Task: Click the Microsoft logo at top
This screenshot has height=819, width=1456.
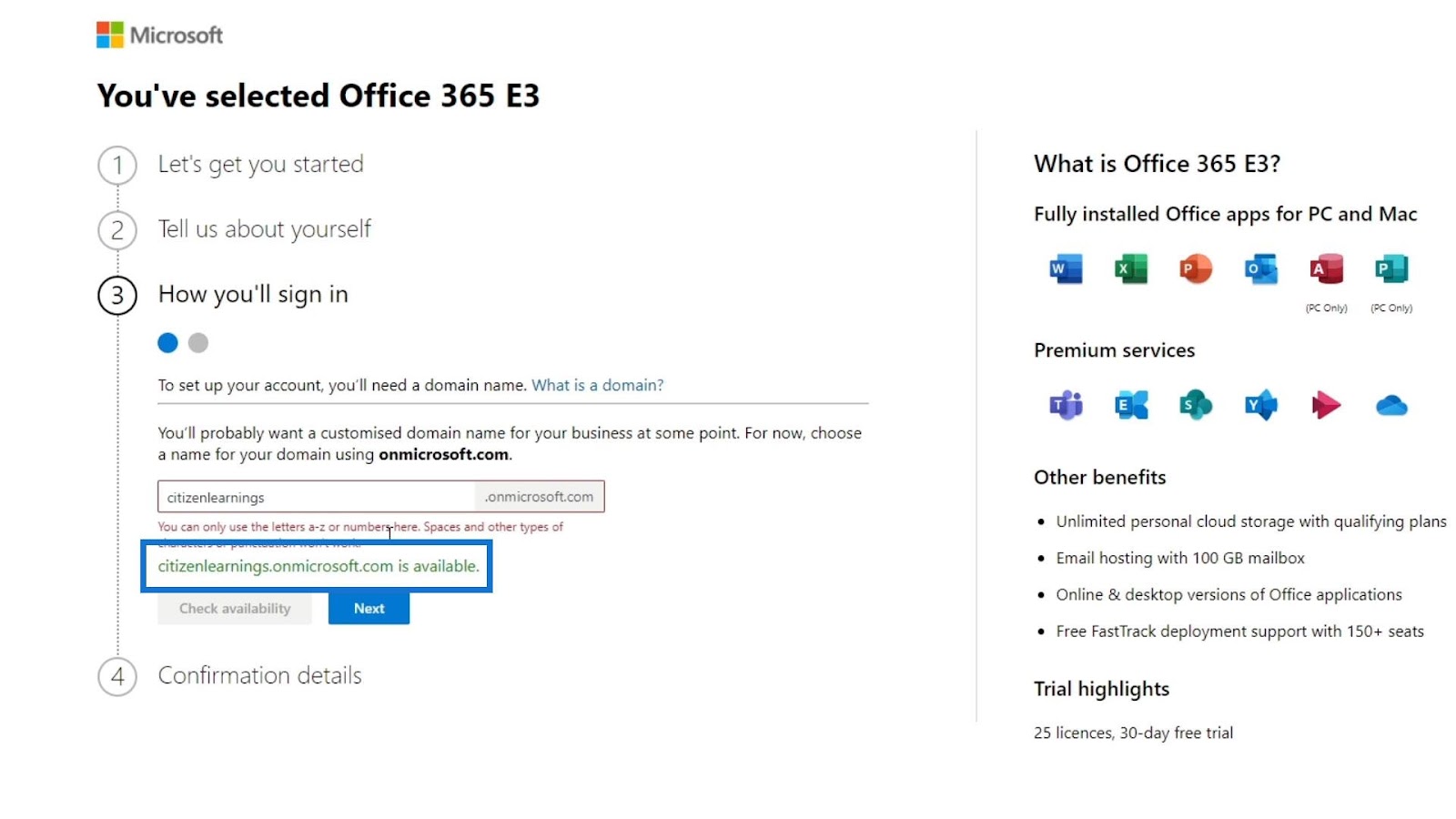Action: 159,35
